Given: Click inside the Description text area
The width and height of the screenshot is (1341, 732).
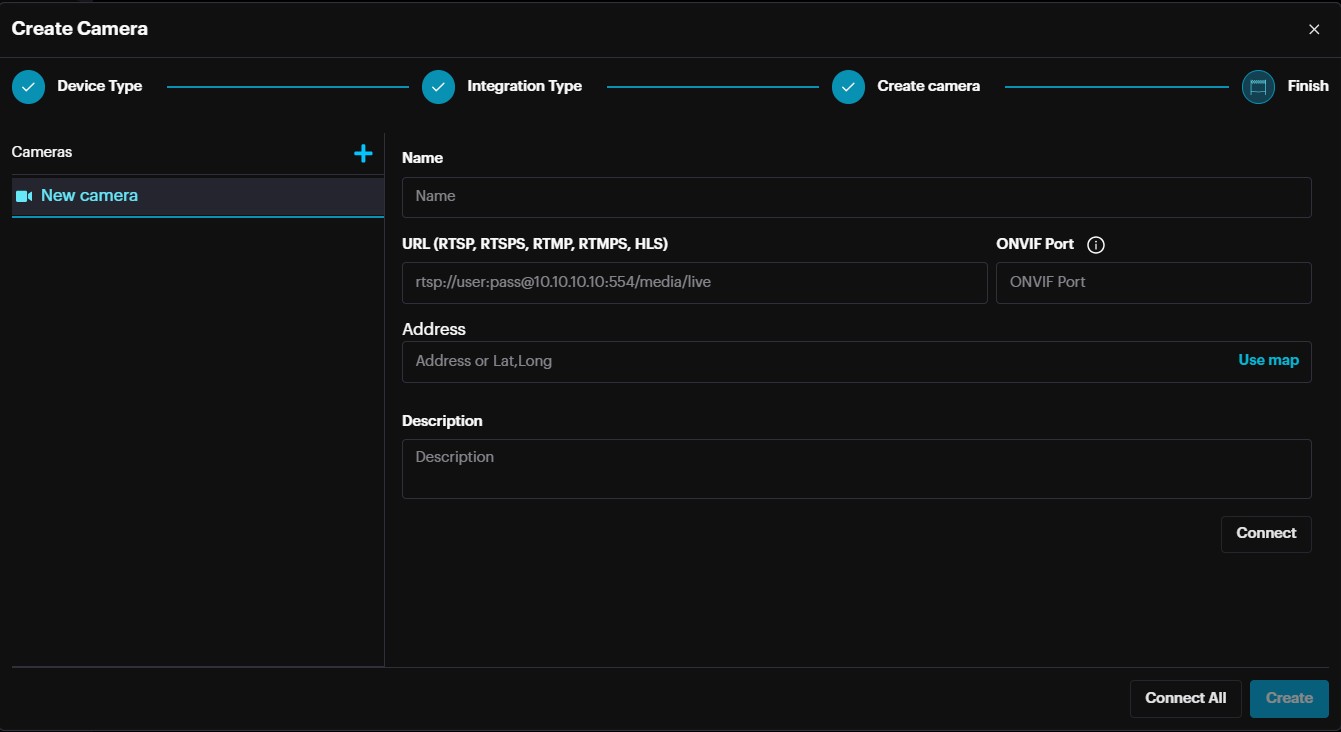Looking at the screenshot, I should (856, 468).
